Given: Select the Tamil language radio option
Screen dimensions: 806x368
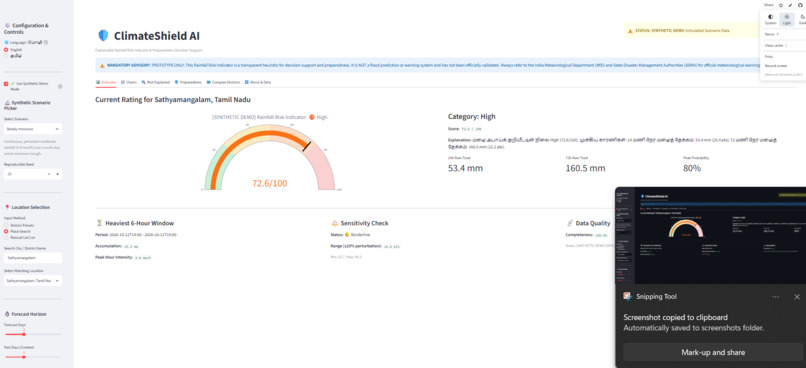Looking at the screenshot, I should click(x=6, y=56).
